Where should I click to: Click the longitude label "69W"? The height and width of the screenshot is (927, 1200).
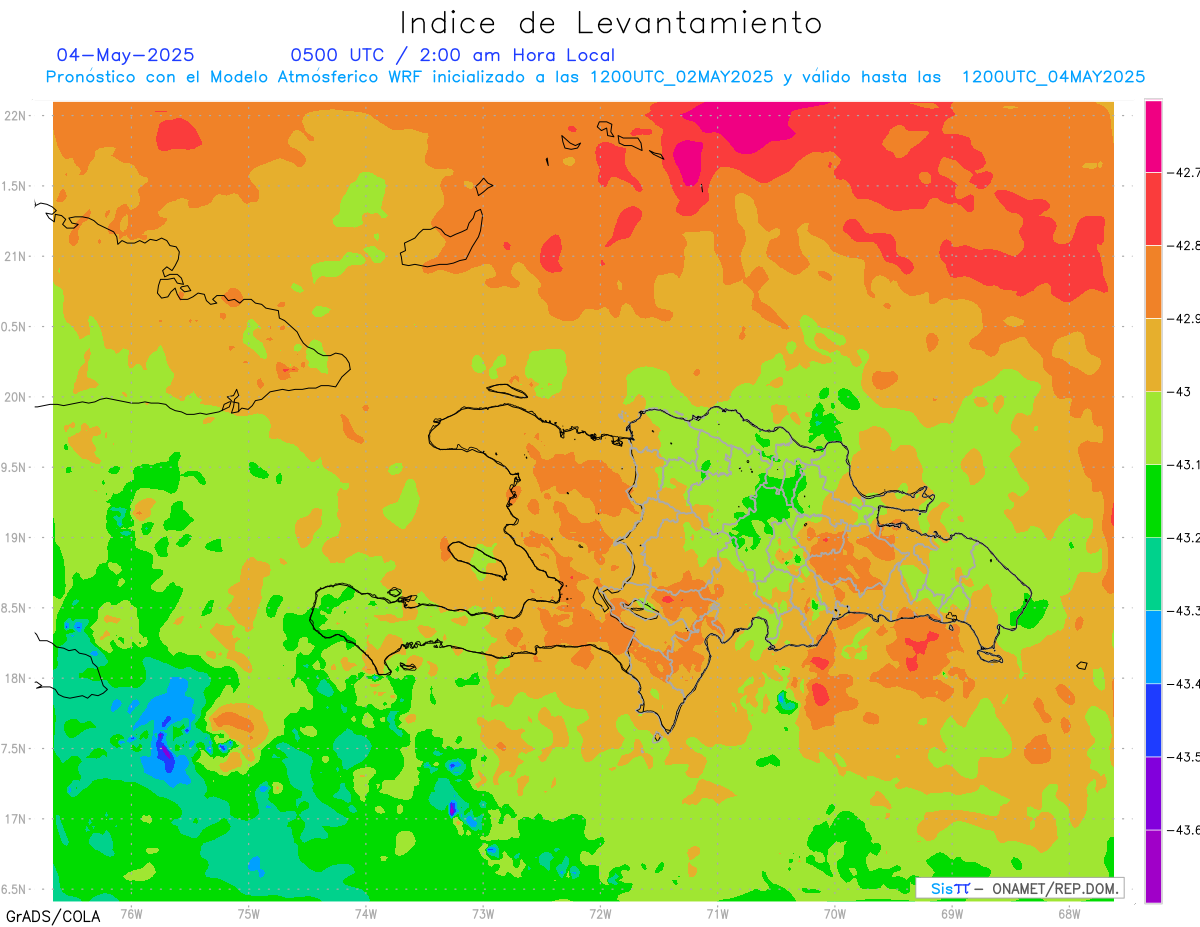(952, 913)
